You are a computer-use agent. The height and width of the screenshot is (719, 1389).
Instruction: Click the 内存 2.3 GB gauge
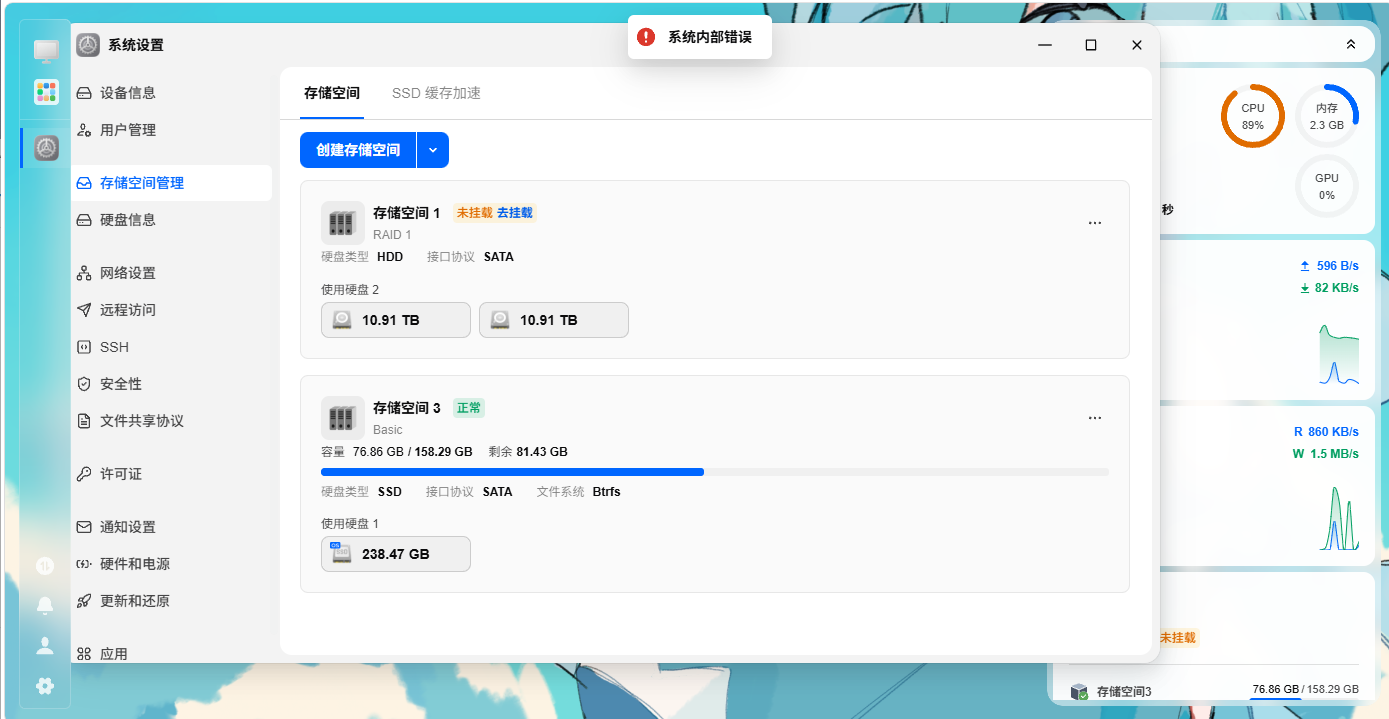pos(1327,116)
